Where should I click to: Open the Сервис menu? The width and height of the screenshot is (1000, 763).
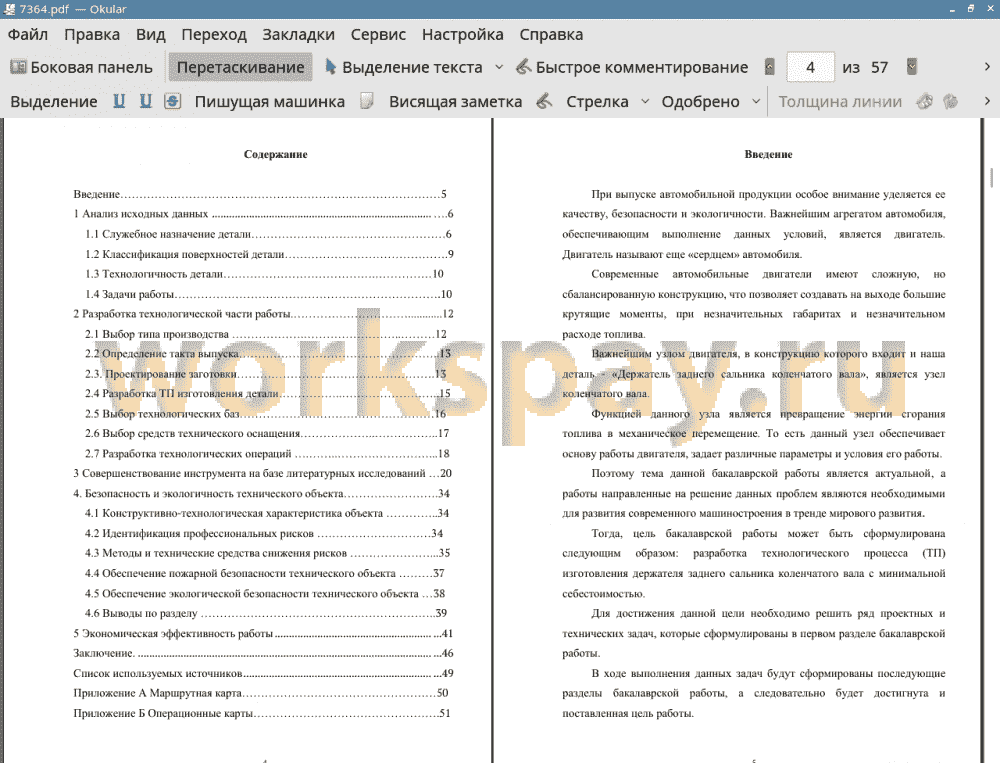point(378,34)
